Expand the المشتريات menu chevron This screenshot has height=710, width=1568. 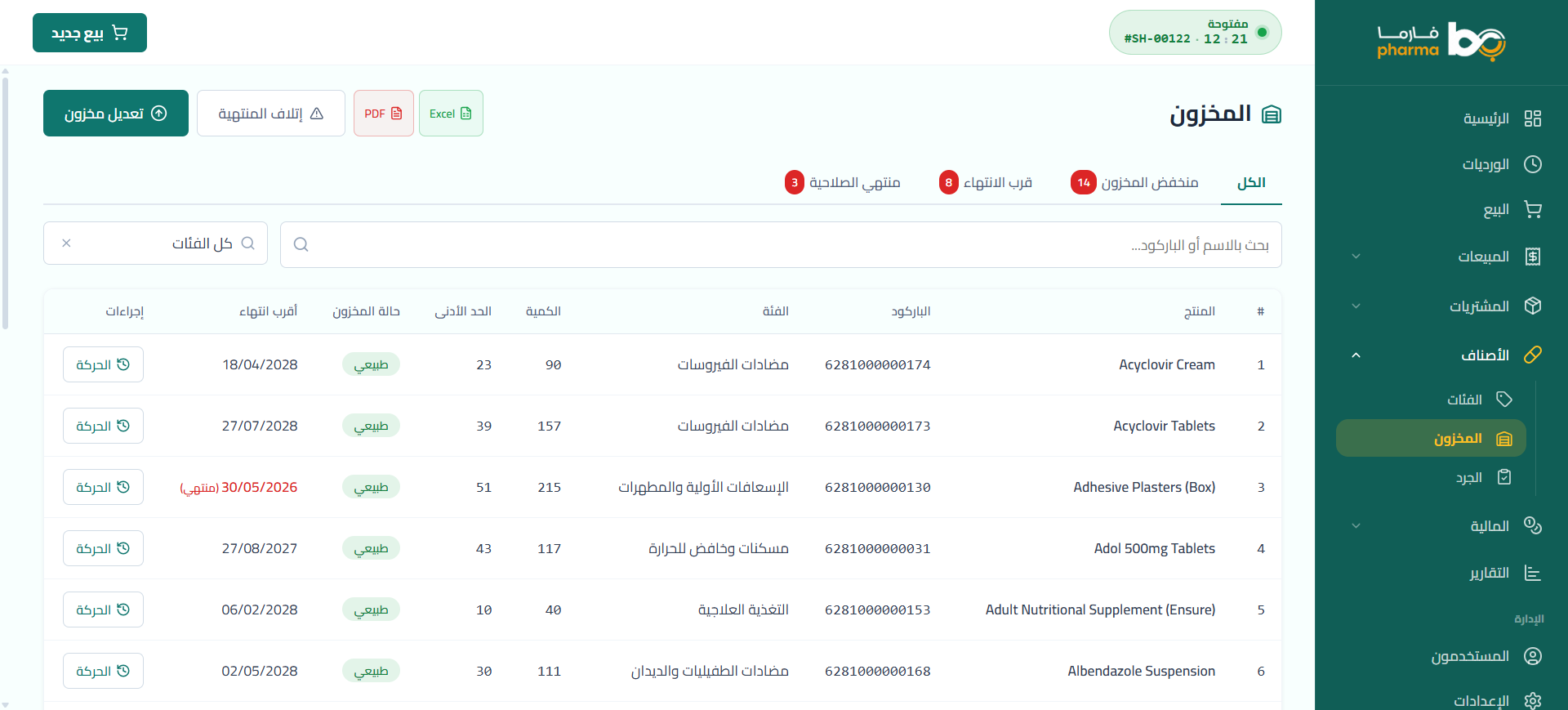(1356, 306)
